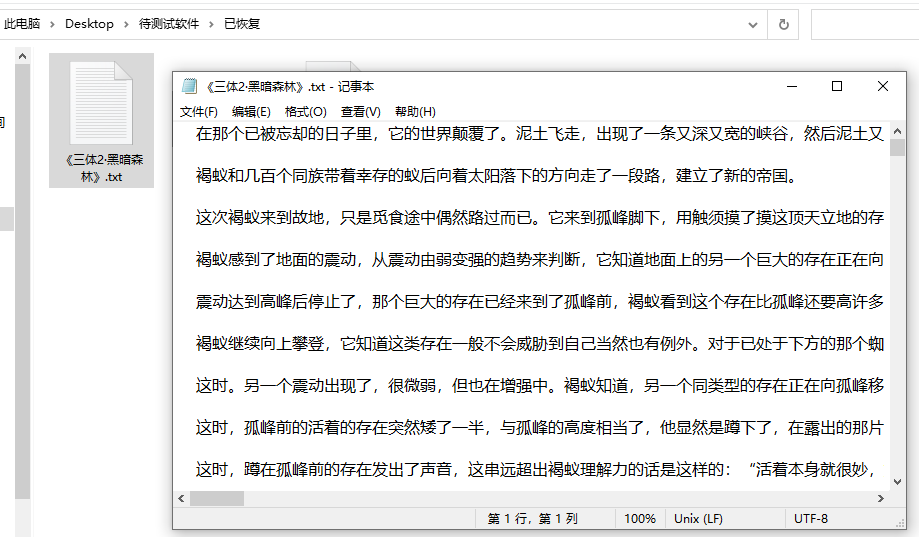Screen dimensions: 919x537
Task: Click the line starting 震动达到高峰后停止了
Action: (x=539, y=302)
